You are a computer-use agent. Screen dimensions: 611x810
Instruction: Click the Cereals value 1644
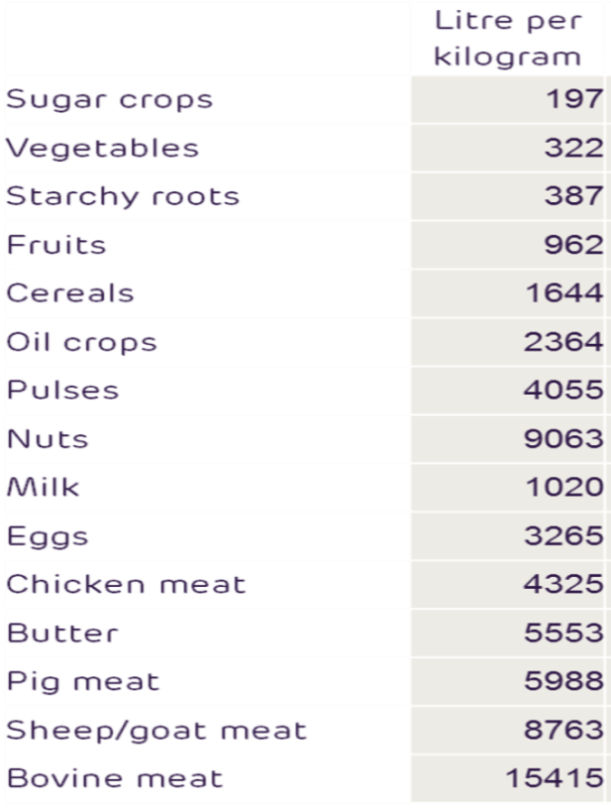(565, 293)
